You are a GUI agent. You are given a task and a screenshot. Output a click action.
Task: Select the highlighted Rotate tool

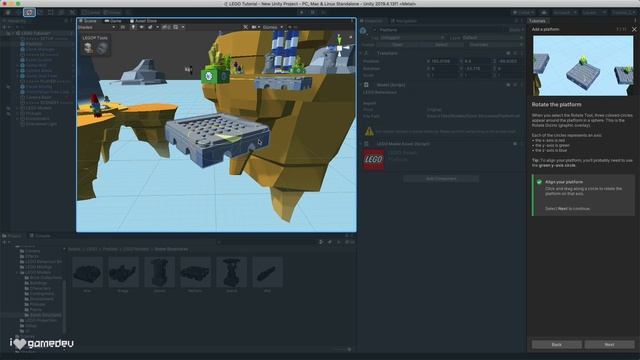[x=29, y=12]
